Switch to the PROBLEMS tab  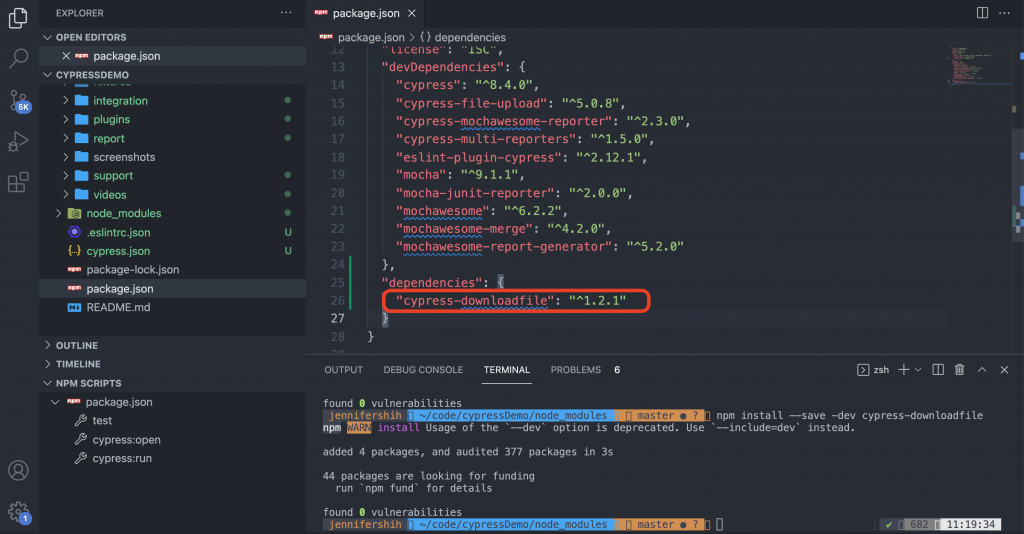[x=575, y=369]
